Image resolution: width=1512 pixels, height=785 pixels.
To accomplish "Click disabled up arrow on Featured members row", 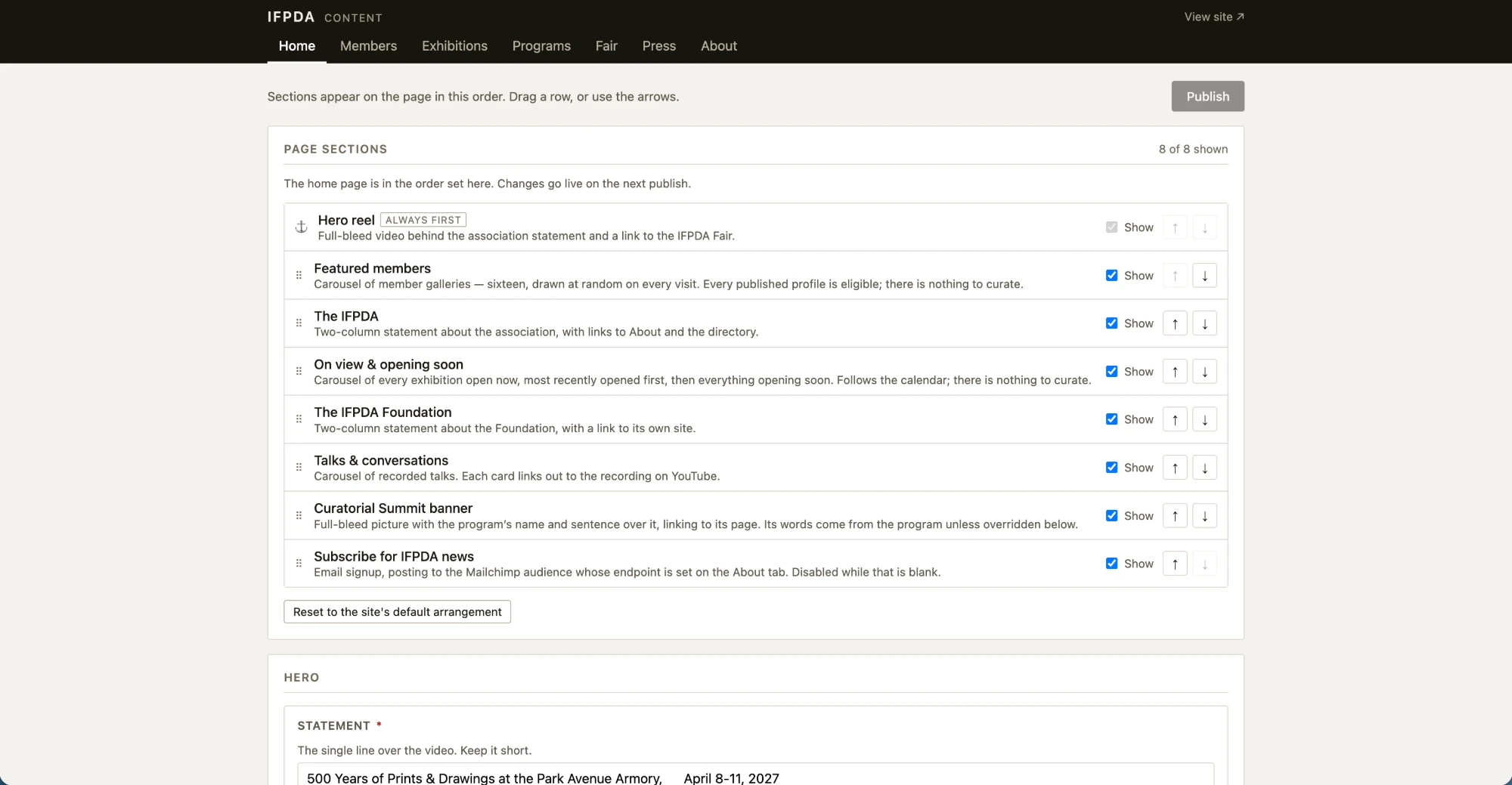I will pos(1175,276).
